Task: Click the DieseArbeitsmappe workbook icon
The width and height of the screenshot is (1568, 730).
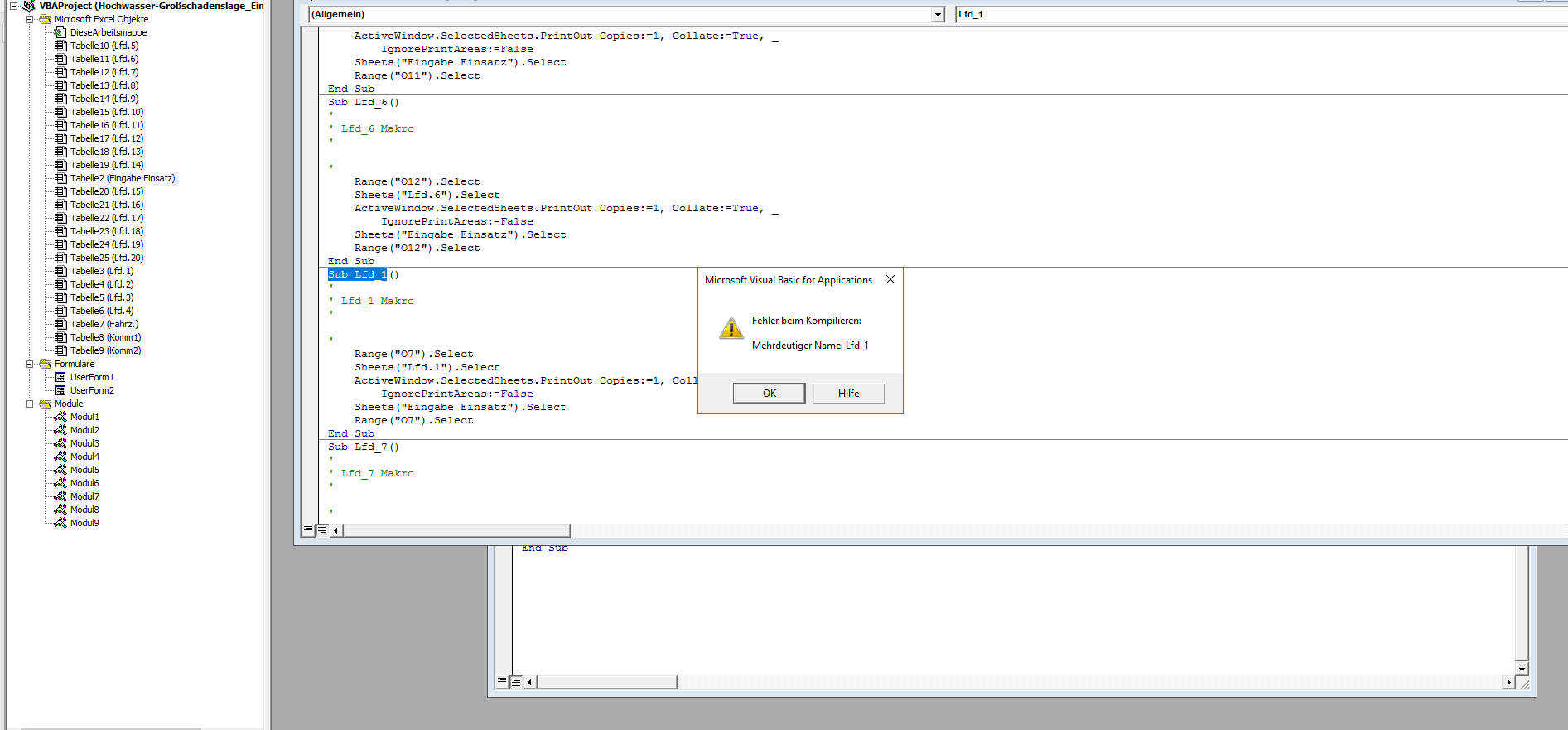Action: pyautogui.click(x=60, y=32)
